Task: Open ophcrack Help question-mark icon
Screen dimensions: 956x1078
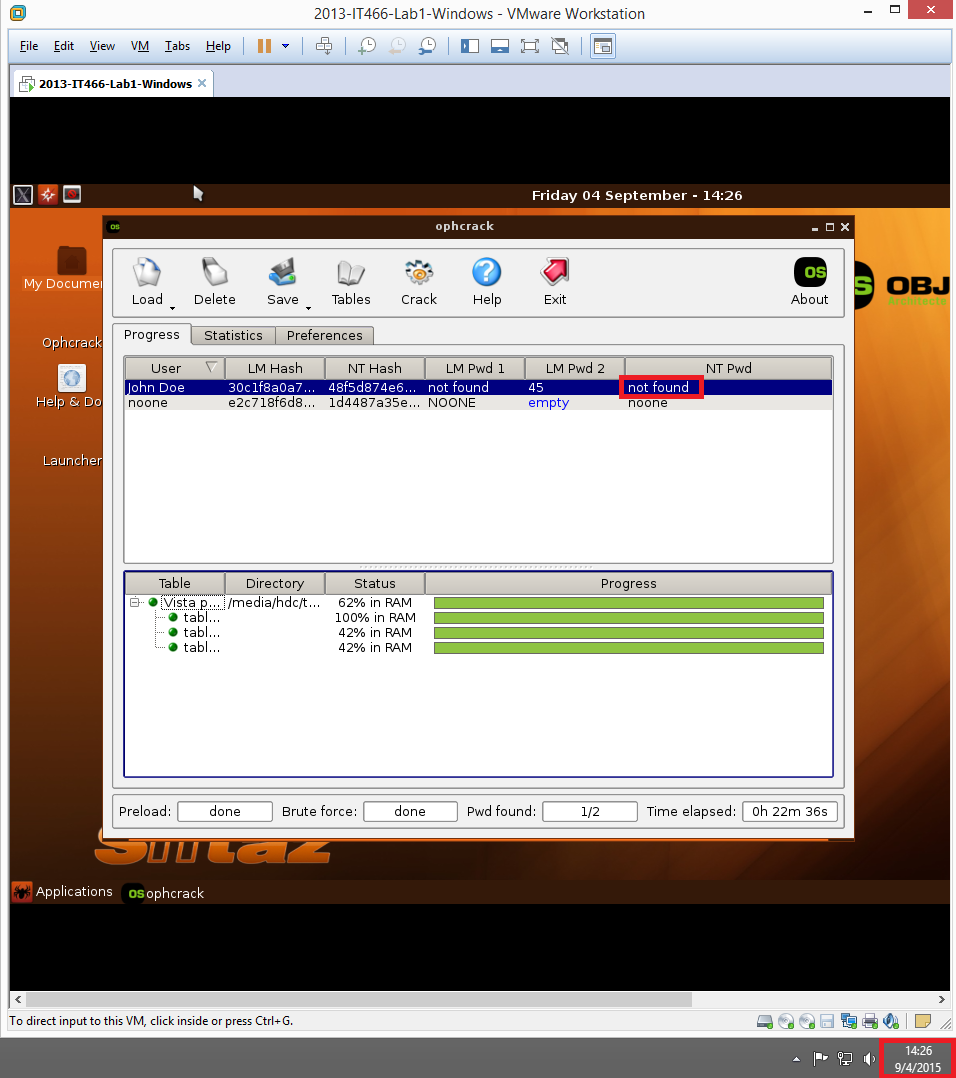Action: (x=487, y=273)
